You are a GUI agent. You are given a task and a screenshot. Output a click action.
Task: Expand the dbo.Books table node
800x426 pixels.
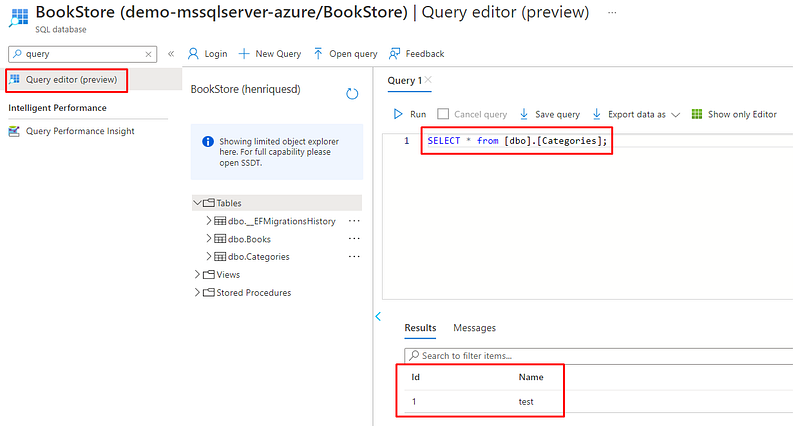click(x=209, y=239)
